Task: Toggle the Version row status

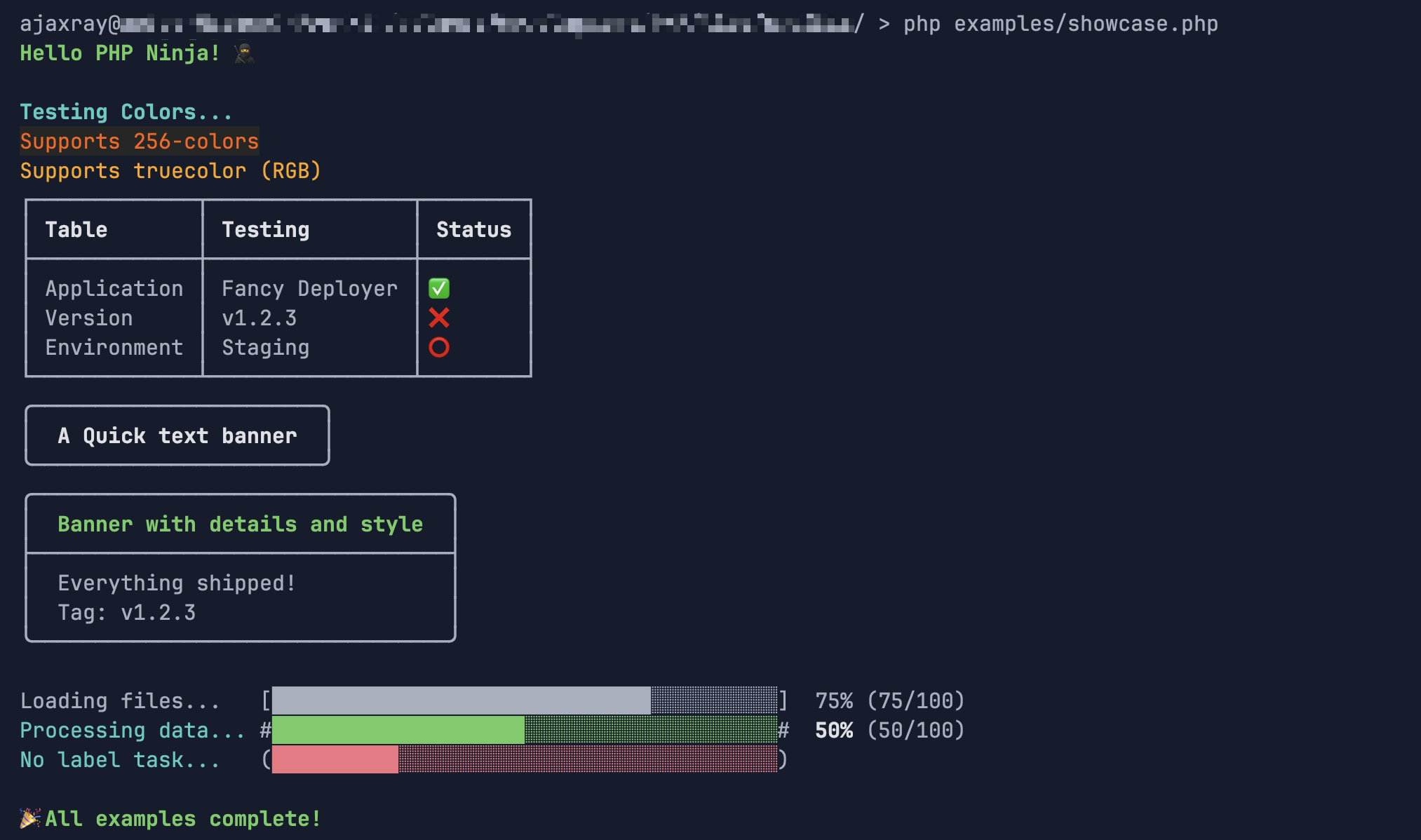Action: (438, 318)
